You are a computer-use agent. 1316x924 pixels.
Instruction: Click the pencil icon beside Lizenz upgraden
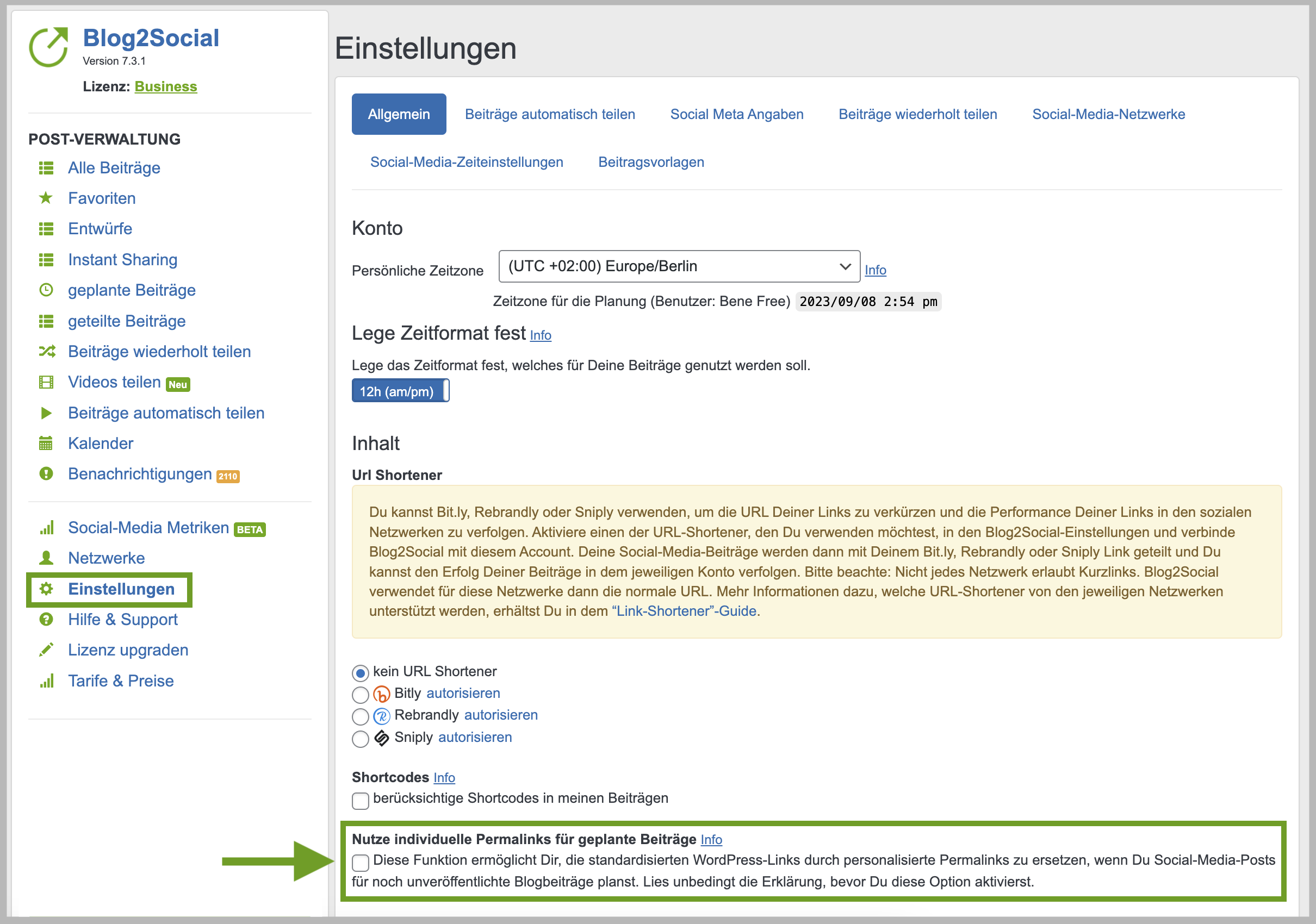coord(46,650)
